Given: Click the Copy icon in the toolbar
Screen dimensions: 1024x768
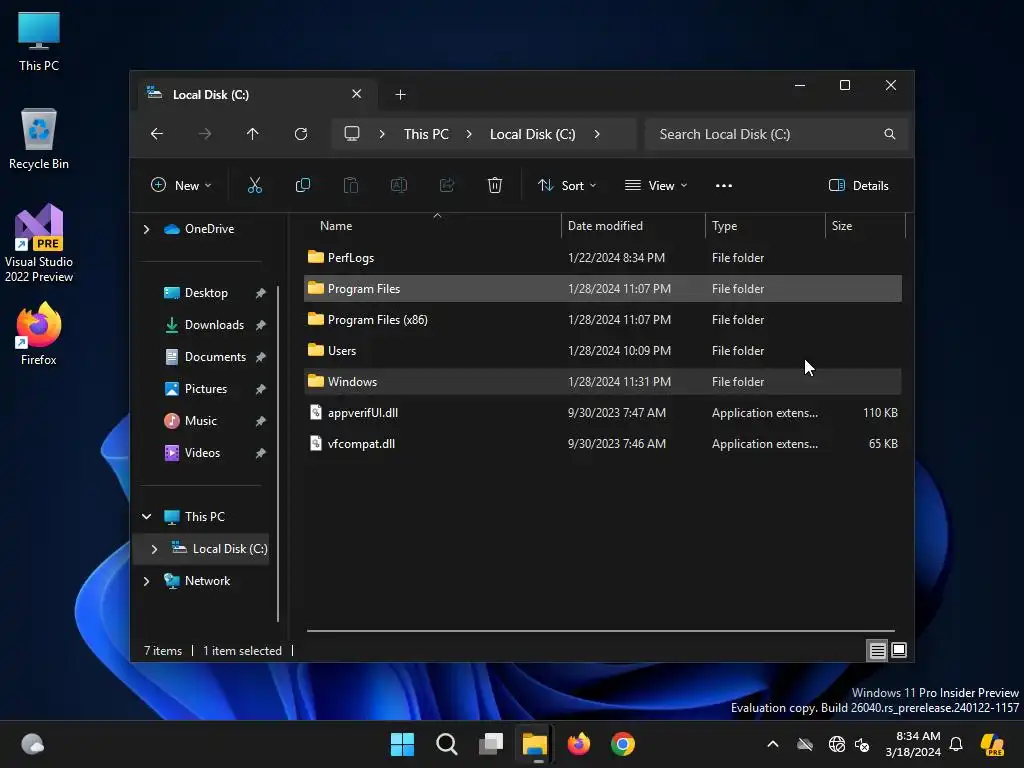Looking at the screenshot, I should (302, 185).
